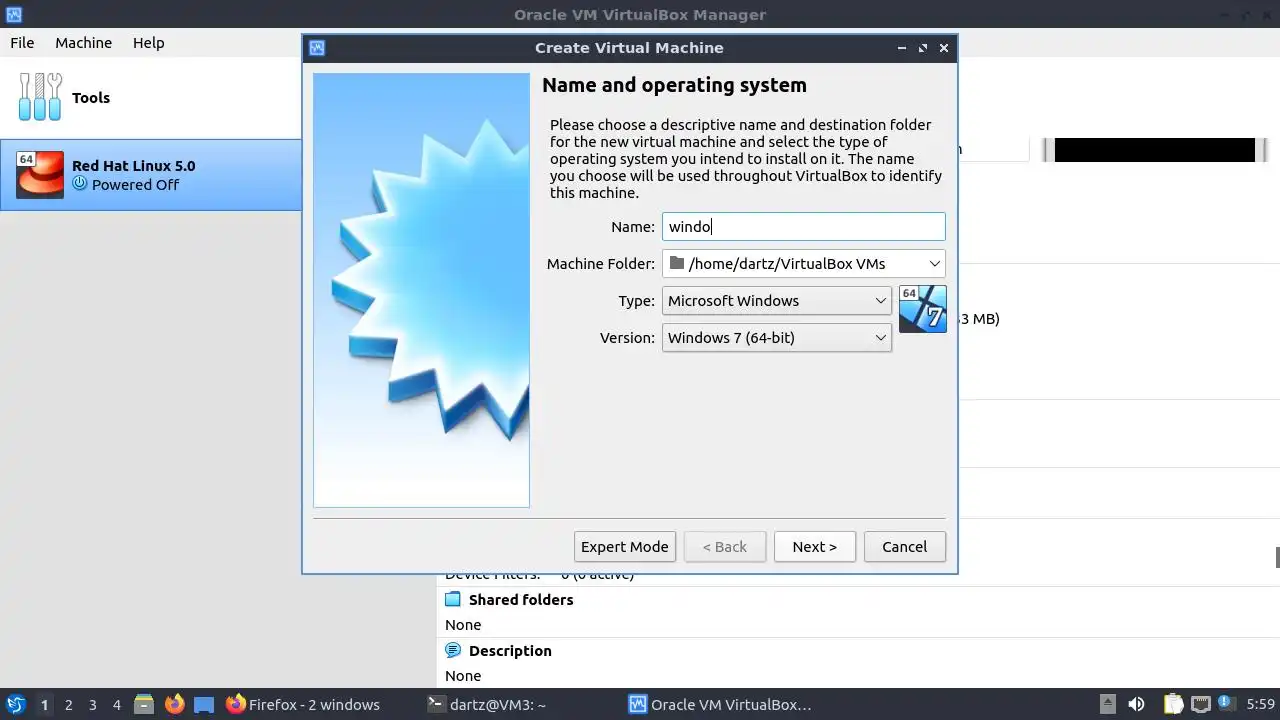Close the Create Virtual Machine dialog
The width and height of the screenshot is (1280, 720).
tap(943, 47)
